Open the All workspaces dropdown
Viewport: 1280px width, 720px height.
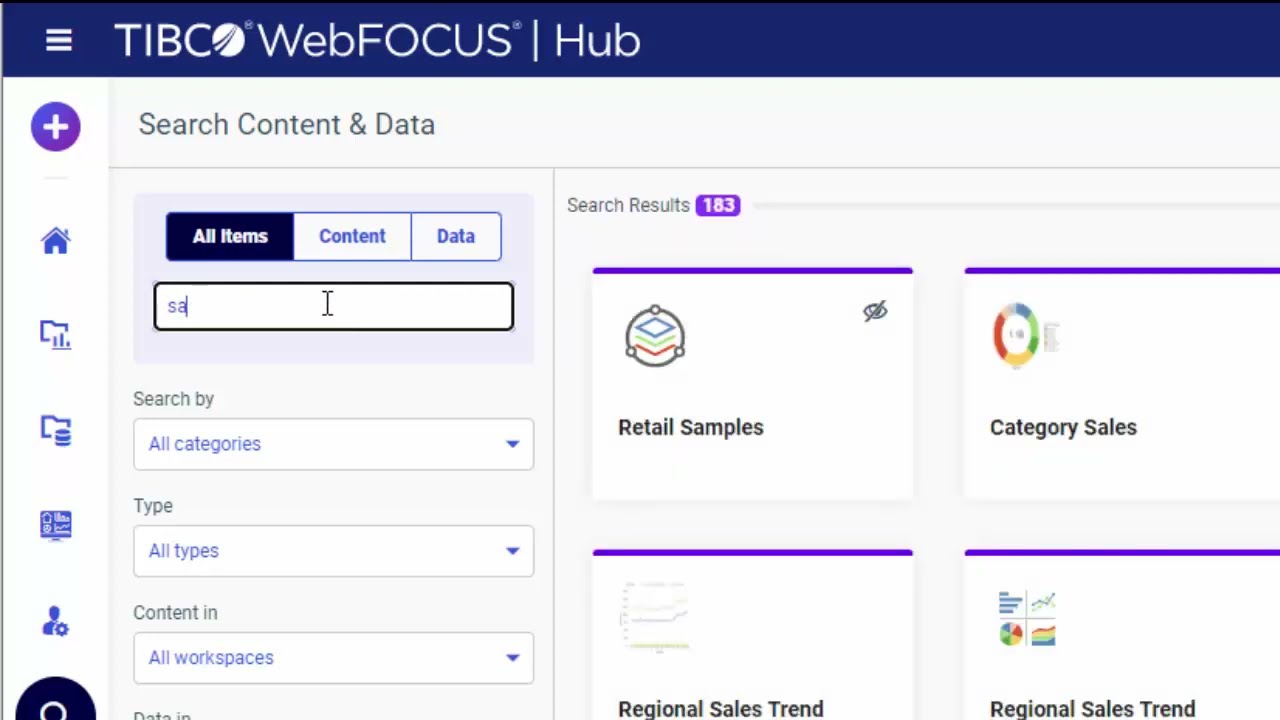(333, 658)
